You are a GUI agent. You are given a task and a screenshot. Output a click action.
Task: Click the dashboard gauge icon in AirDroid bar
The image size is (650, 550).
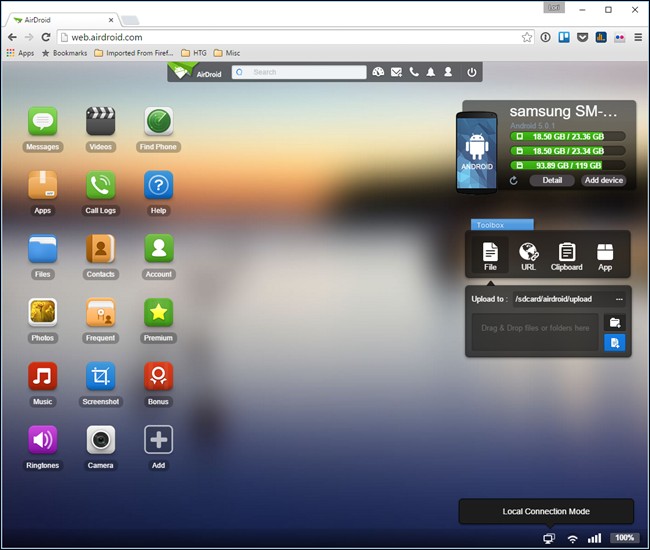click(x=378, y=72)
